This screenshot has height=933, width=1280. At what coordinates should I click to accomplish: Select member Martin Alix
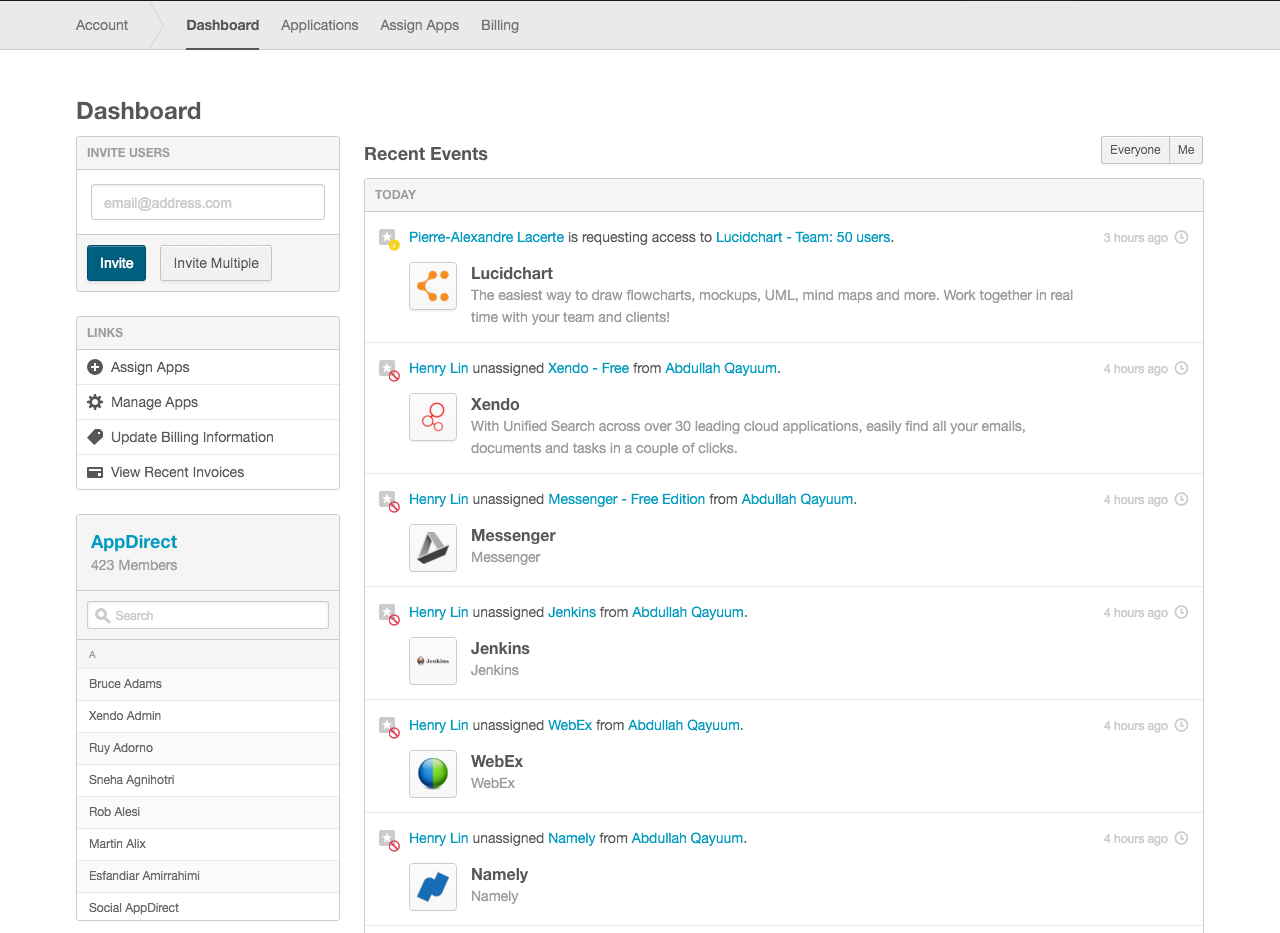pyautogui.click(x=208, y=844)
